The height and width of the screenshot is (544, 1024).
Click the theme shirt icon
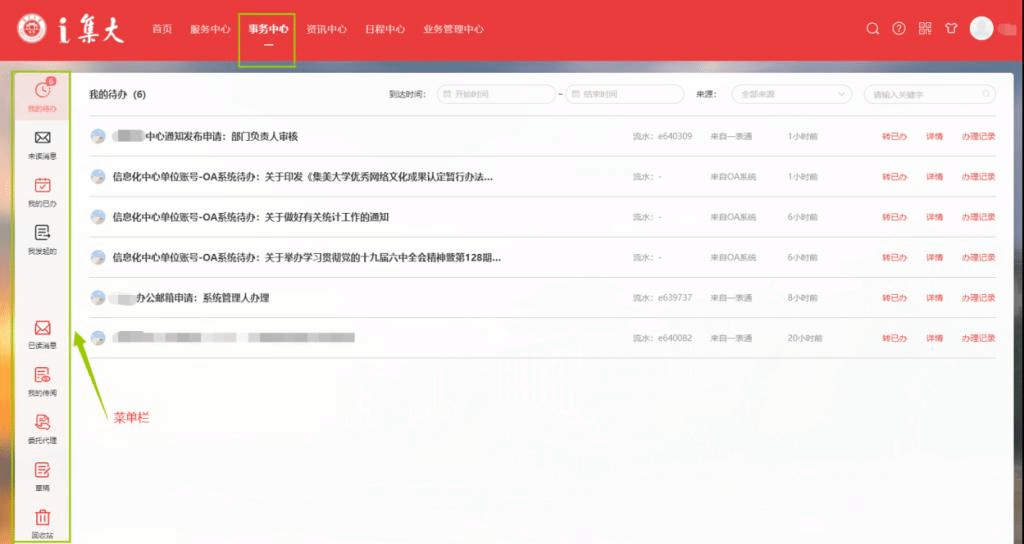[x=951, y=29]
